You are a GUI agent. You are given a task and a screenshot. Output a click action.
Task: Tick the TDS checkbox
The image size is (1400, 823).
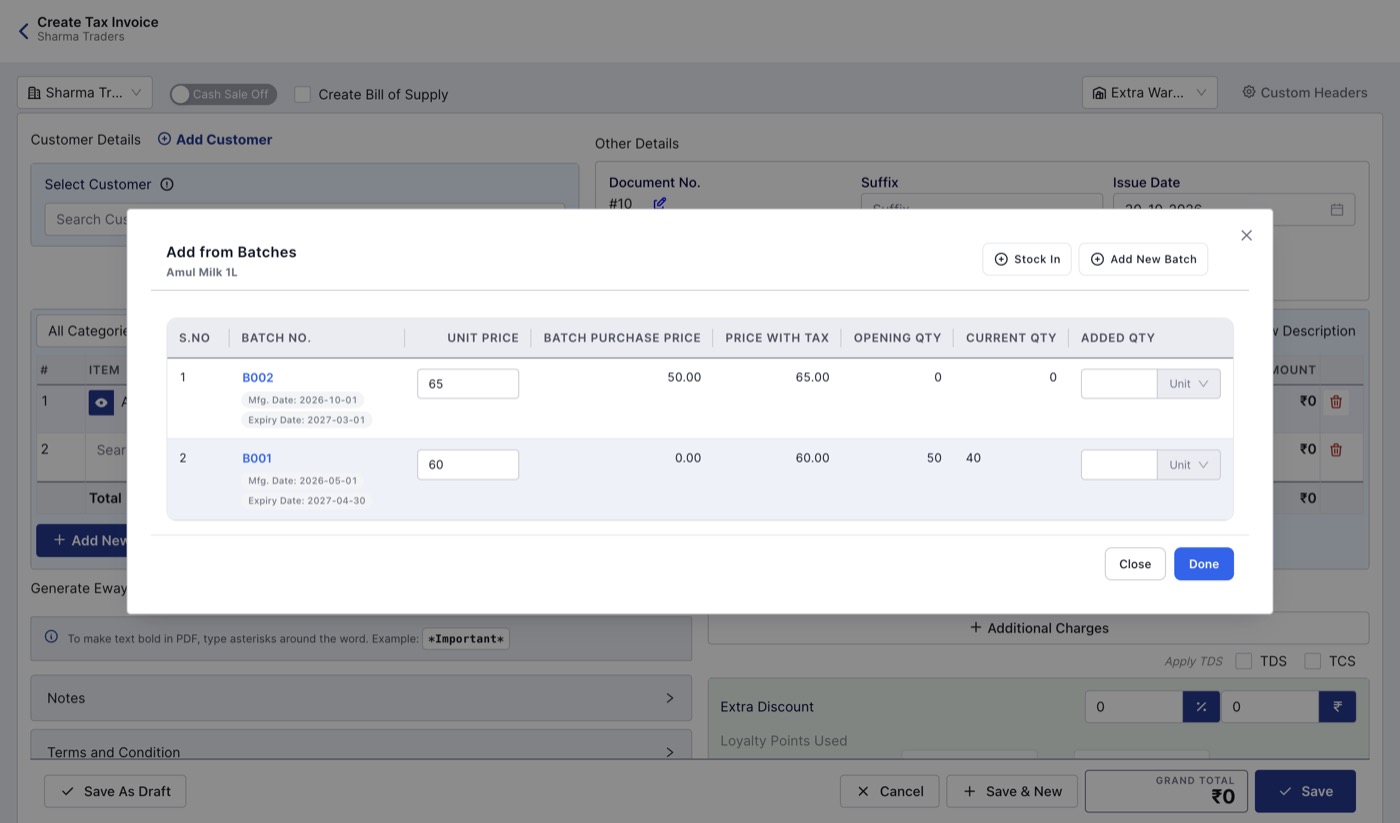[x=1244, y=661]
